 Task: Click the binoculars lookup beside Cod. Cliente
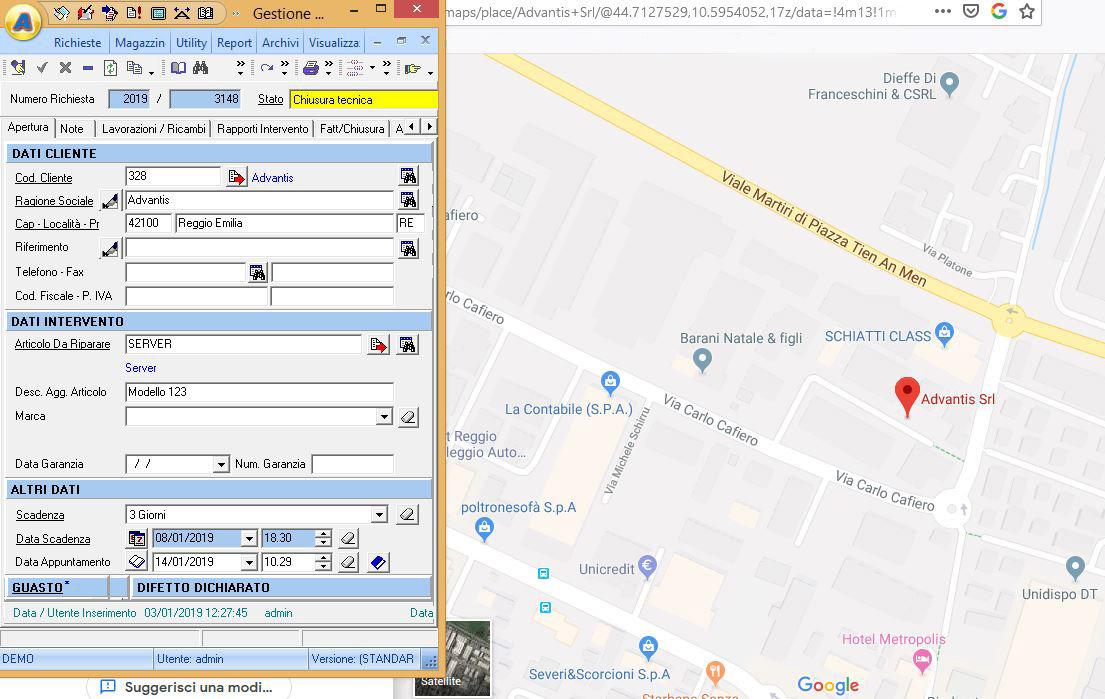408,177
